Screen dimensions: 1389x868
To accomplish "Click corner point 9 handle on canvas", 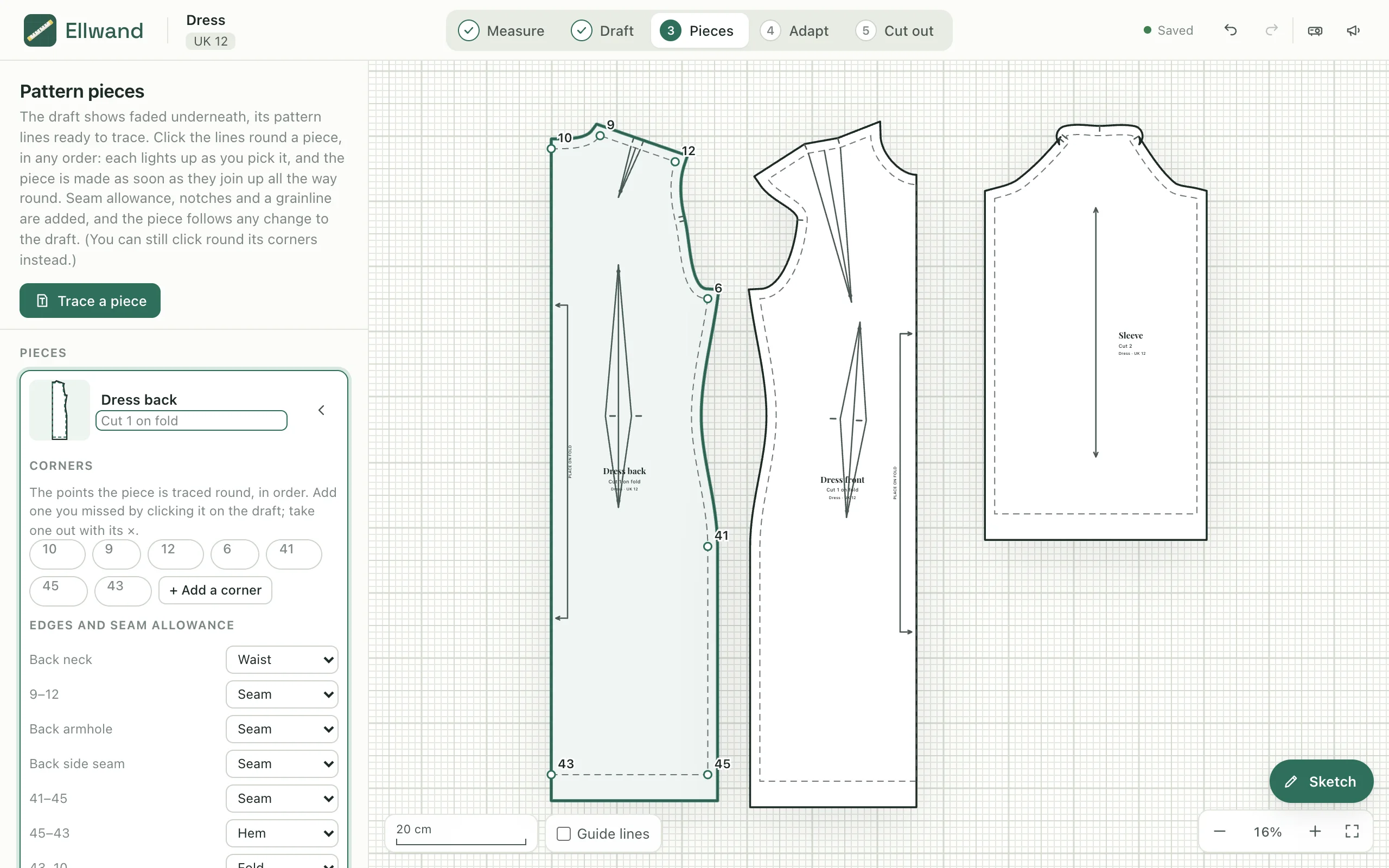I will pyautogui.click(x=600, y=136).
